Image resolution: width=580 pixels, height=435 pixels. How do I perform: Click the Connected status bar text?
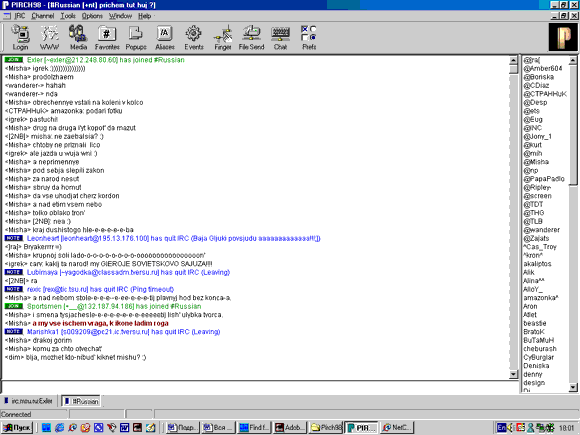click(x=16, y=415)
